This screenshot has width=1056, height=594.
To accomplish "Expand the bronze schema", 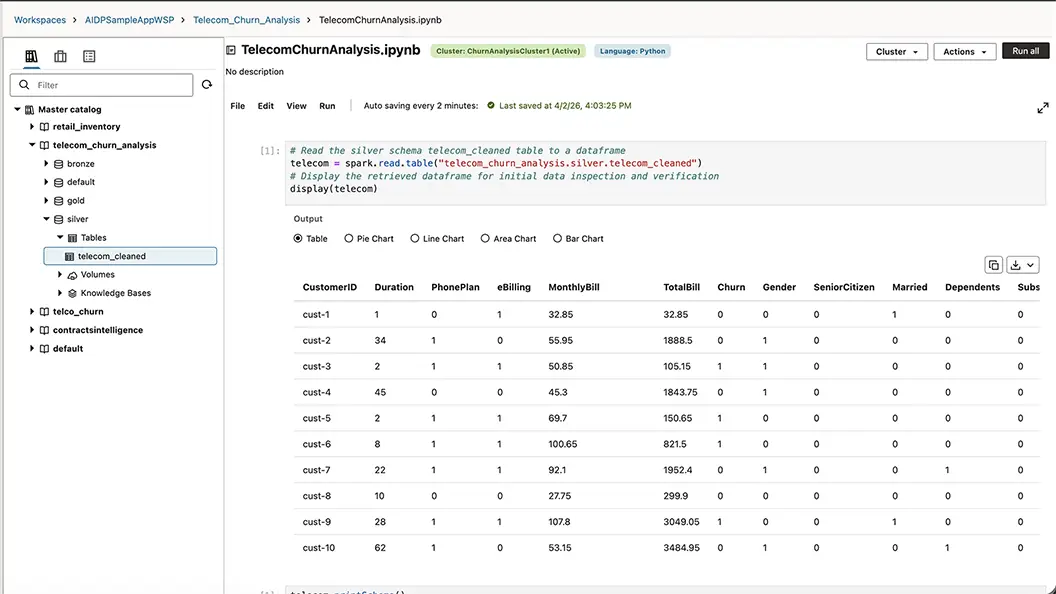I will pos(46,164).
